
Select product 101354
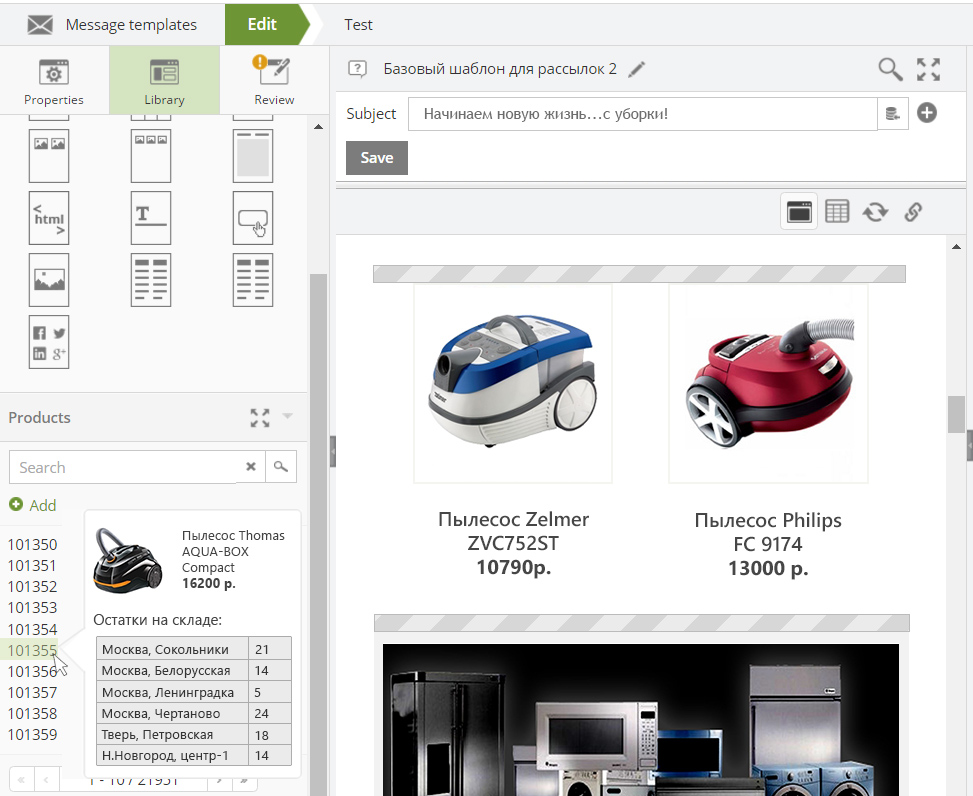[32, 629]
